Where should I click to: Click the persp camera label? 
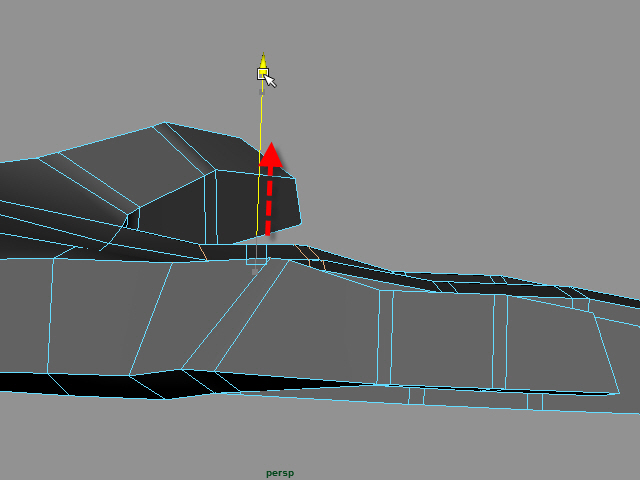pyautogui.click(x=280, y=473)
